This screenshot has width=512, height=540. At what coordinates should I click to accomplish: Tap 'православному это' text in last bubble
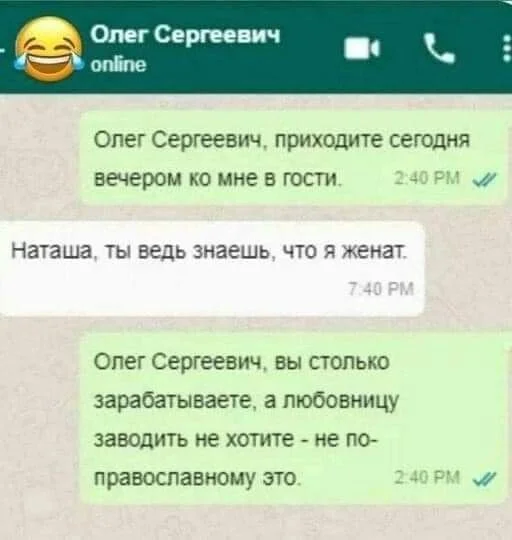pyautogui.click(x=197, y=479)
